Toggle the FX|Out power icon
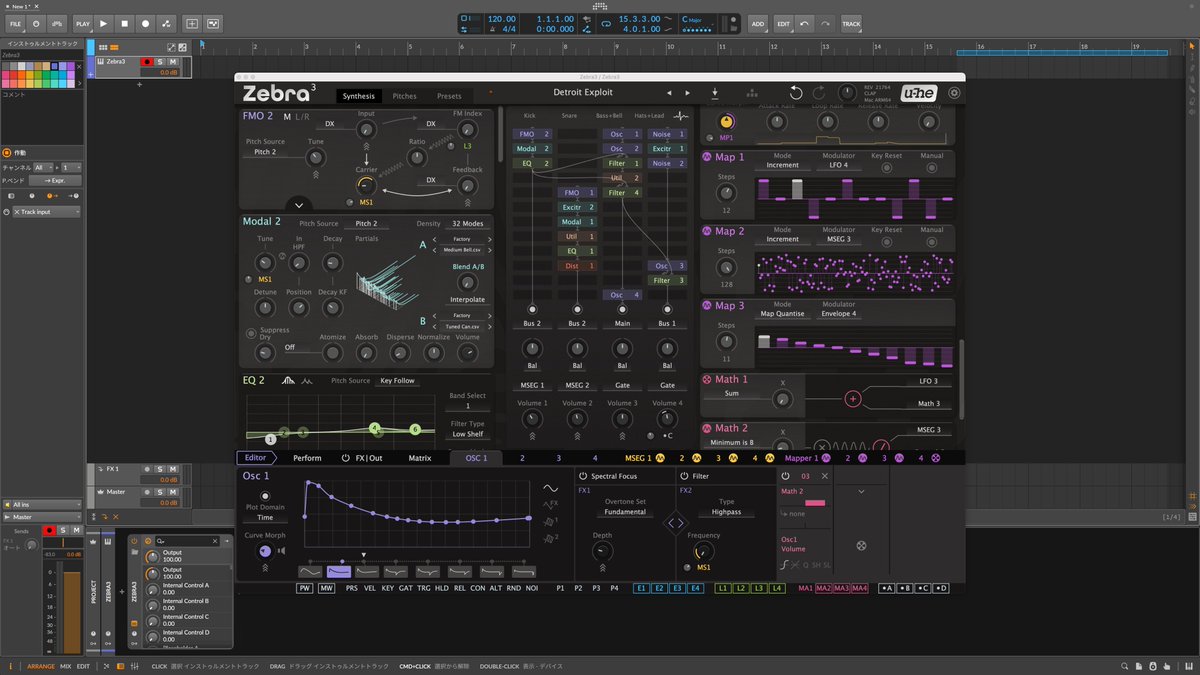Screen dimensions: 1200x675 [346, 458]
